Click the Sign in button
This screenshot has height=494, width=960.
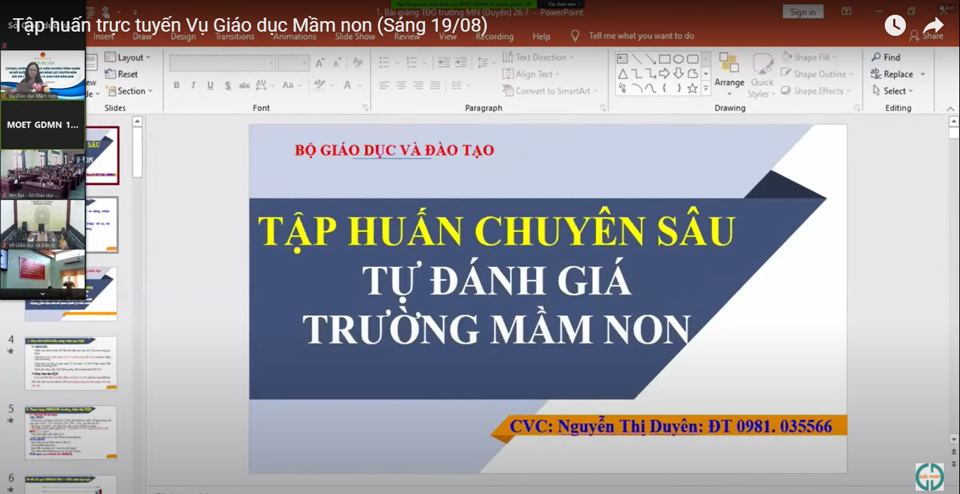[803, 12]
